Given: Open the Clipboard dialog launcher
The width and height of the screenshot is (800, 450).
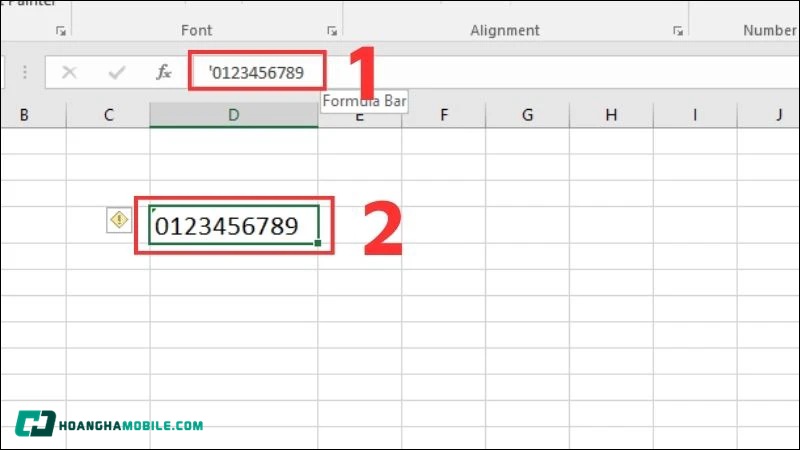Looking at the screenshot, I should coord(61,32).
